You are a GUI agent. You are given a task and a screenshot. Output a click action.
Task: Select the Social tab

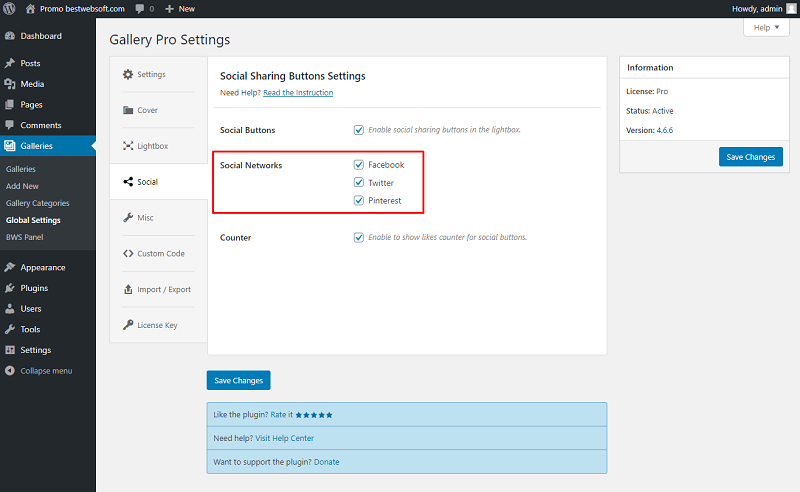(147, 182)
